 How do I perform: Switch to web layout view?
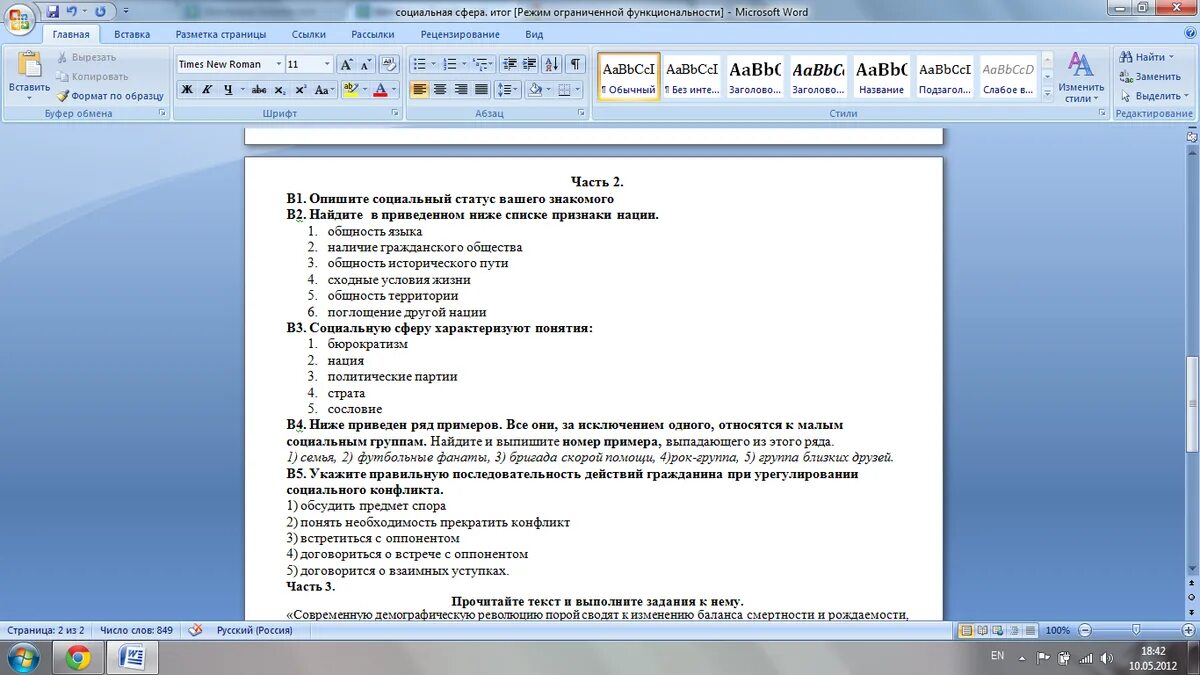(x=998, y=630)
